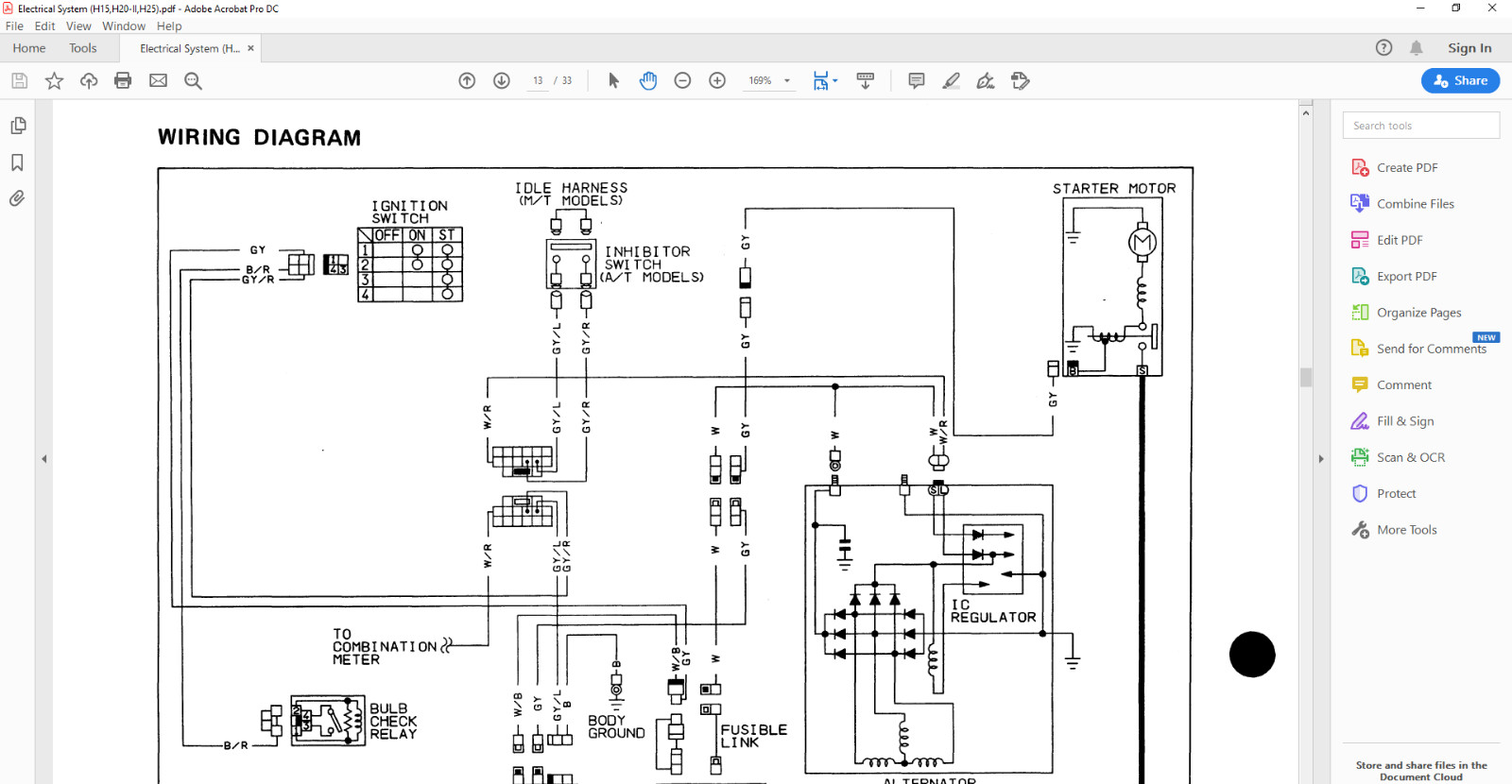Open Fill & Sign tool
Viewport: 1512px width, 784px height.
click(x=1392, y=421)
